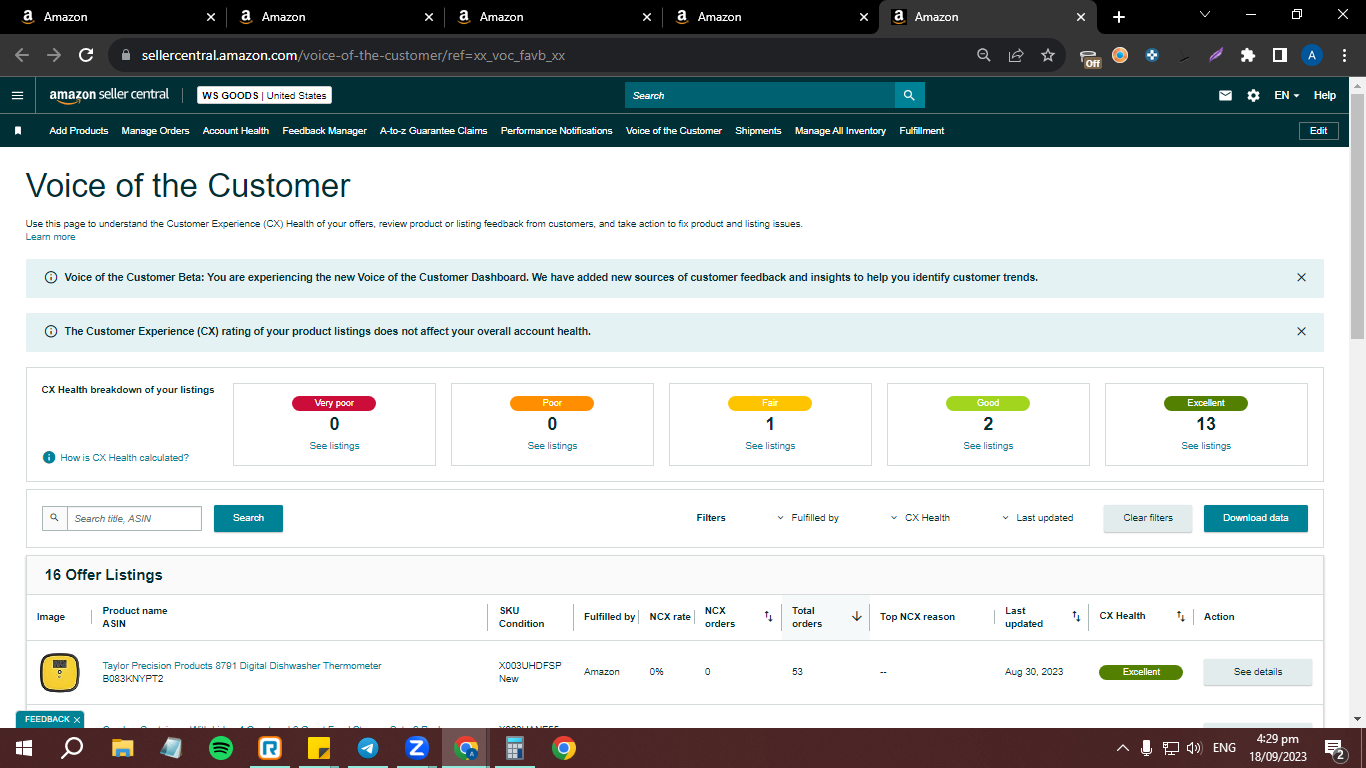Reload the page in Chrome
Image resolution: width=1366 pixels, height=768 pixels.
[x=86, y=55]
